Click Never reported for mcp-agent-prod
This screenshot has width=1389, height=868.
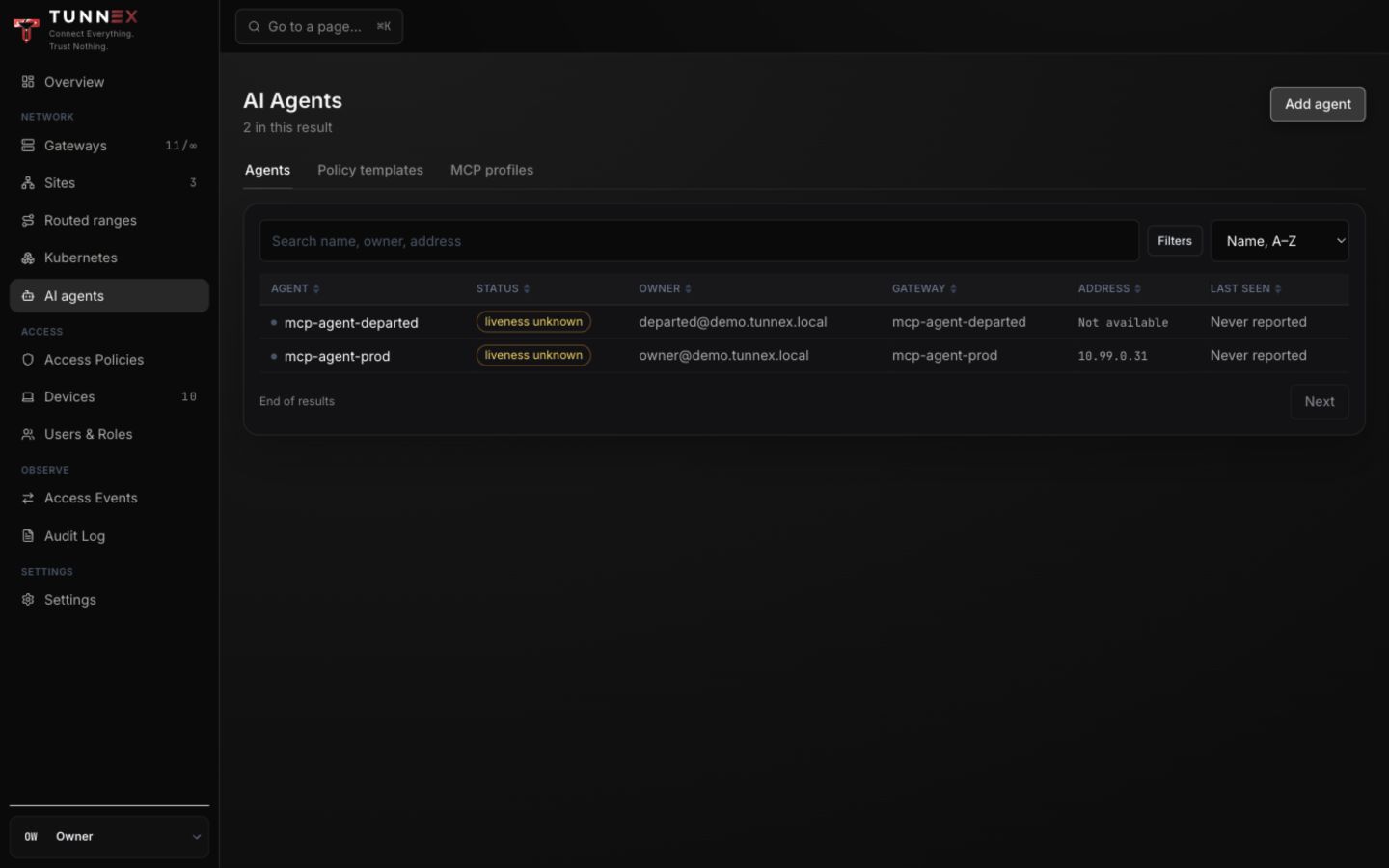tap(1259, 356)
